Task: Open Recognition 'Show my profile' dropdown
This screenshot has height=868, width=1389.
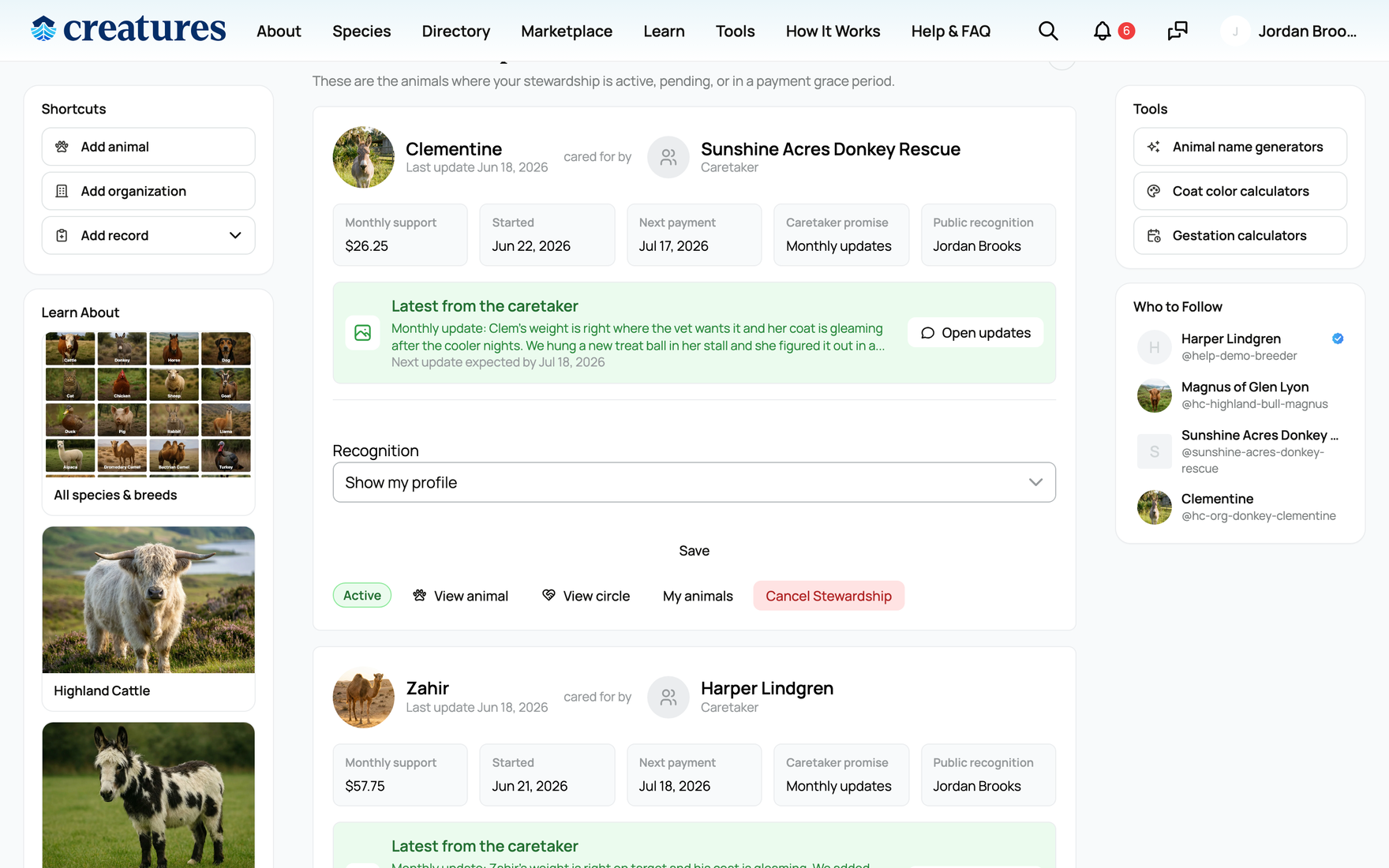Action: (x=694, y=482)
